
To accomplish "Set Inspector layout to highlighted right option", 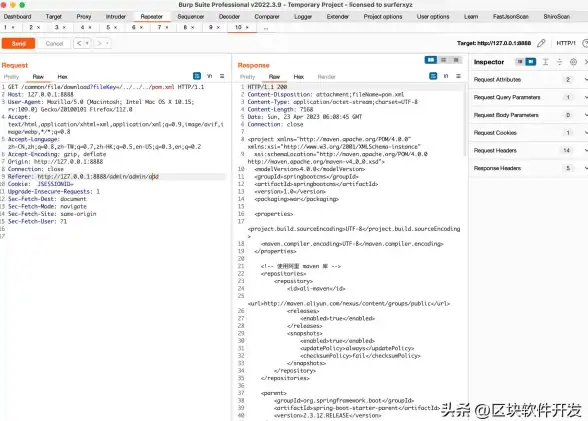I will (x=531, y=62).
